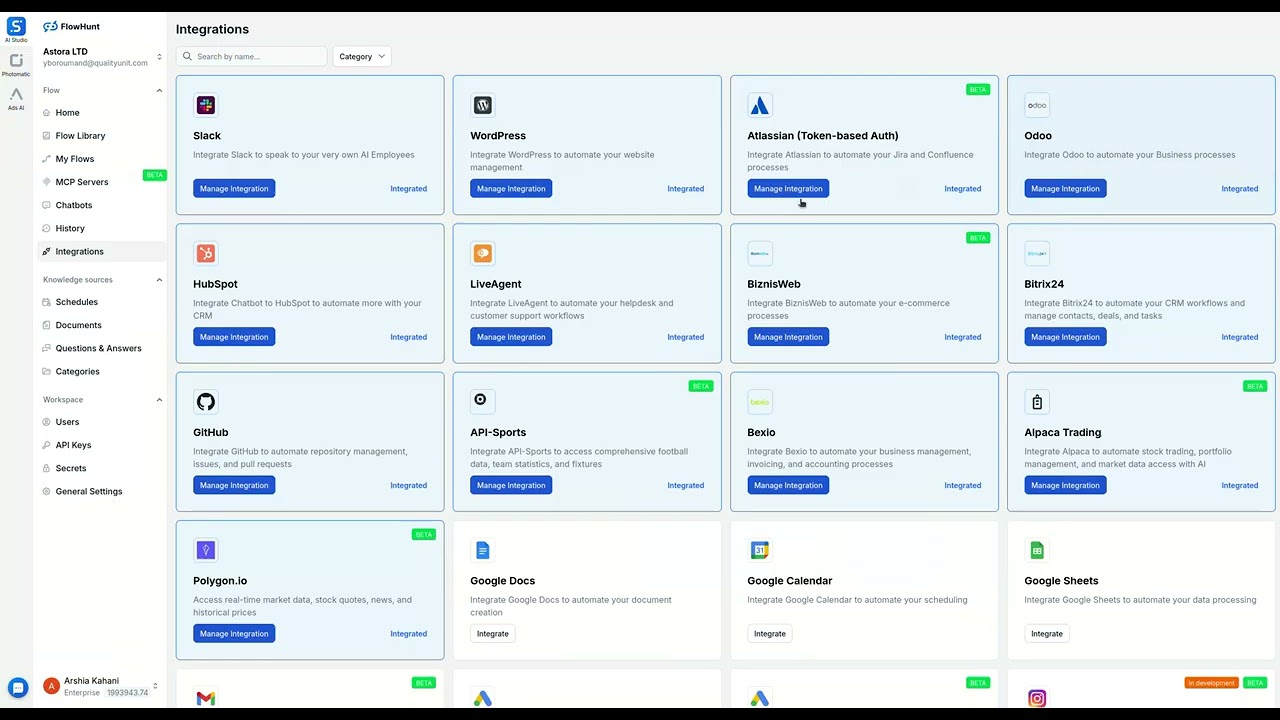Open the AI Studio app icon
The width and height of the screenshot is (1280, 720).
click(16, 27)
